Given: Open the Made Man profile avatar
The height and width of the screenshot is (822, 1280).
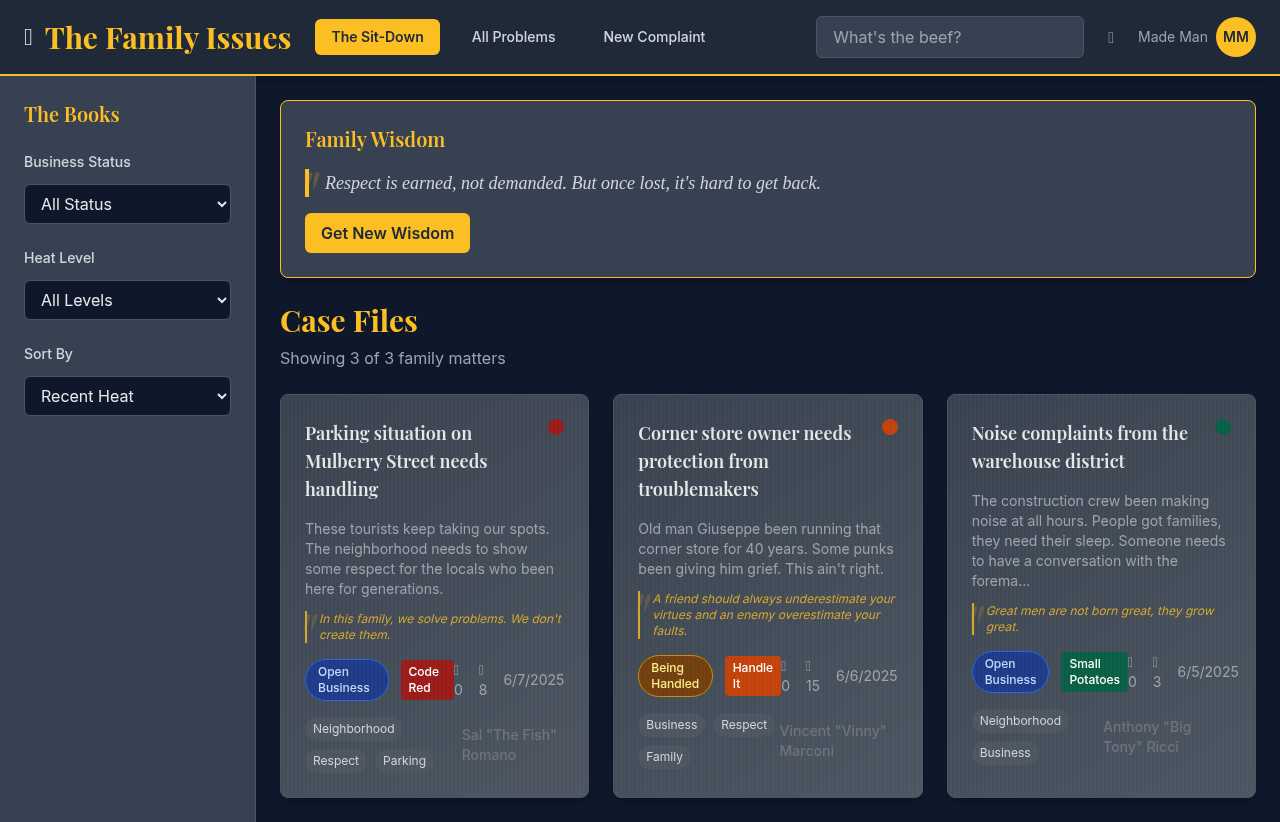Looking at the screenshot, I should tap(1236, 36).
